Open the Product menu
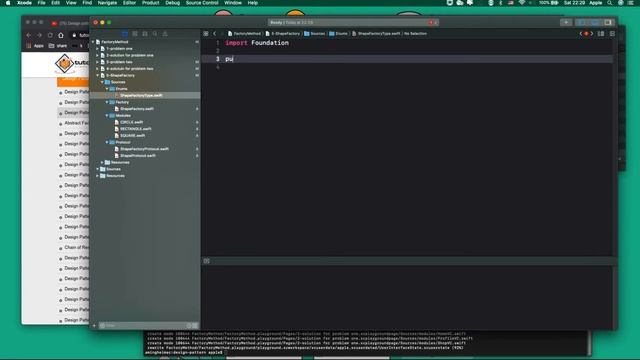The width and height of the screenshot is (640, 360). point(151,3)
